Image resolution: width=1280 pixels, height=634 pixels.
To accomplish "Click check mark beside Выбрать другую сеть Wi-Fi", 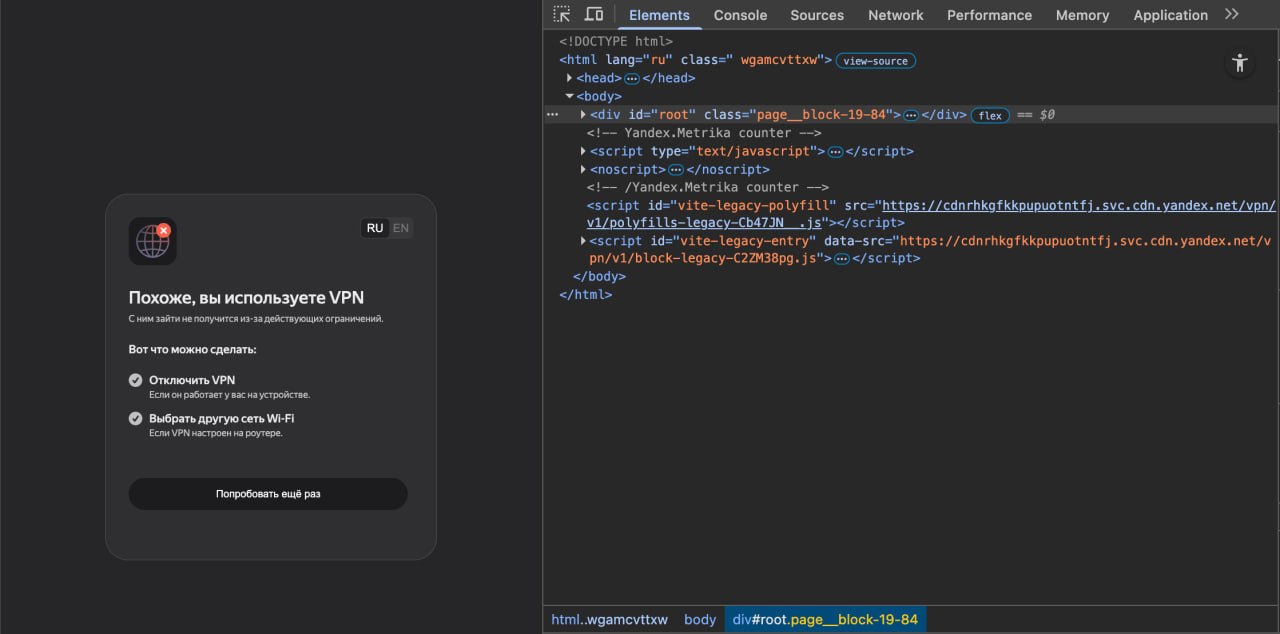I will 136,418.
